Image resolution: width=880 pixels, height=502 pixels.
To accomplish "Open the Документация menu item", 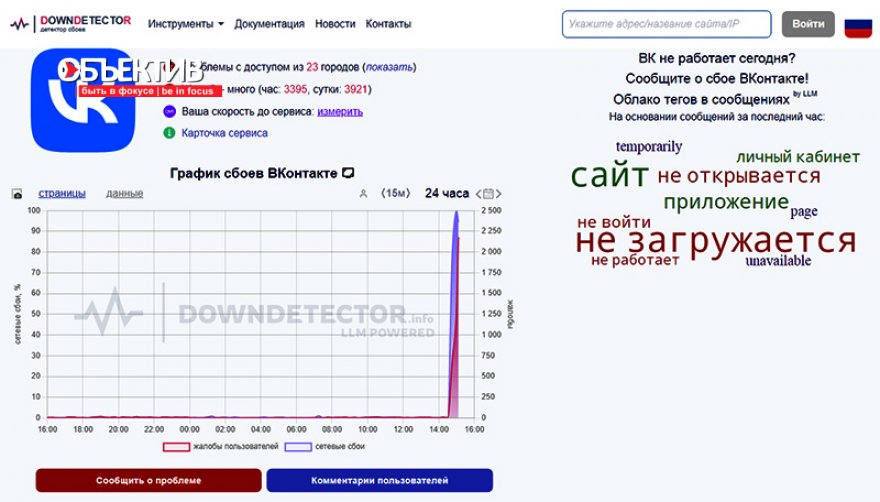I will point(269,24).
